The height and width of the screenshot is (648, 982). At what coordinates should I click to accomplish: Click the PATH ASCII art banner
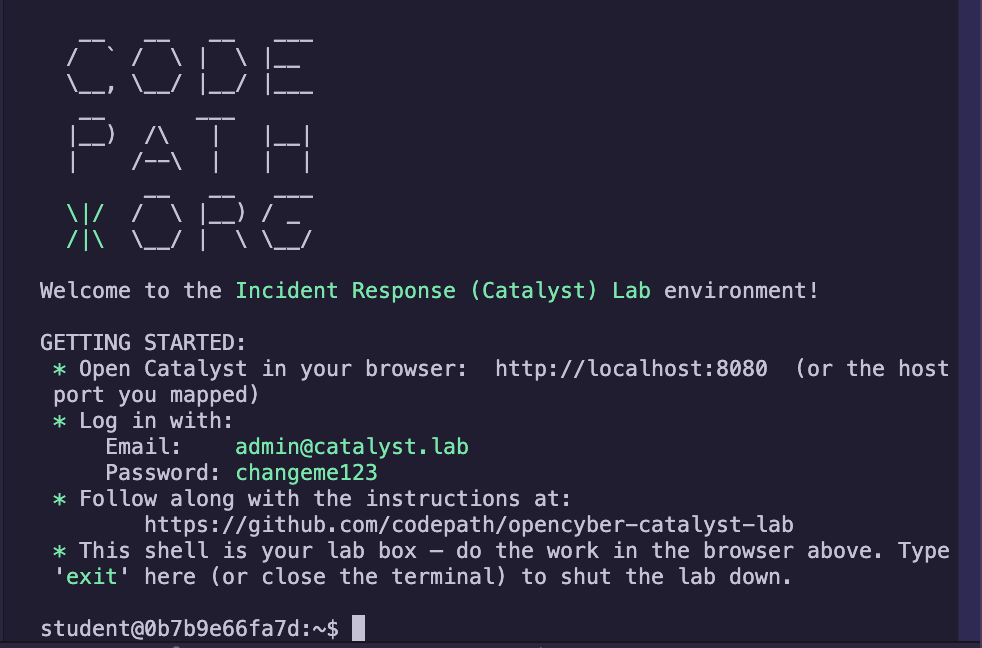(x=190, y=144)
